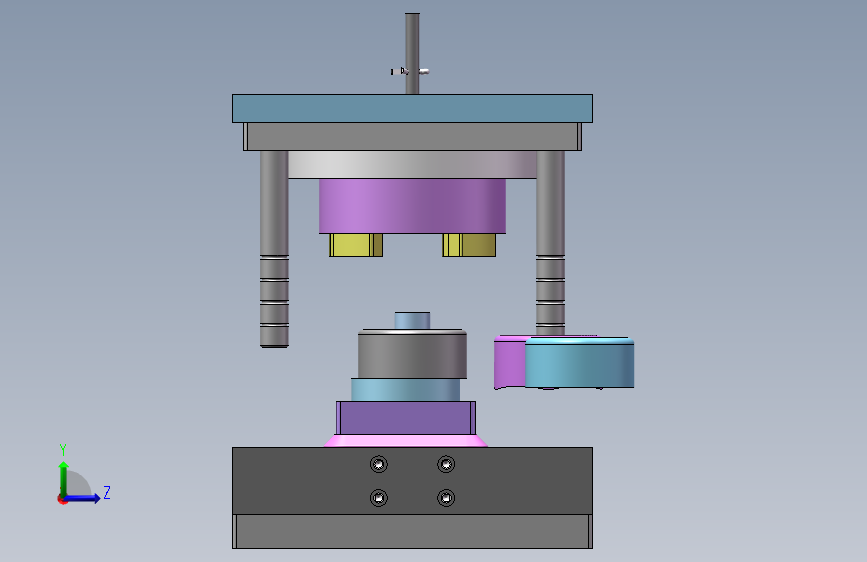Select the small cross pin on the shank
This screenshot has height=562, width=867.
pyautogui.click(x=410, y=71)
